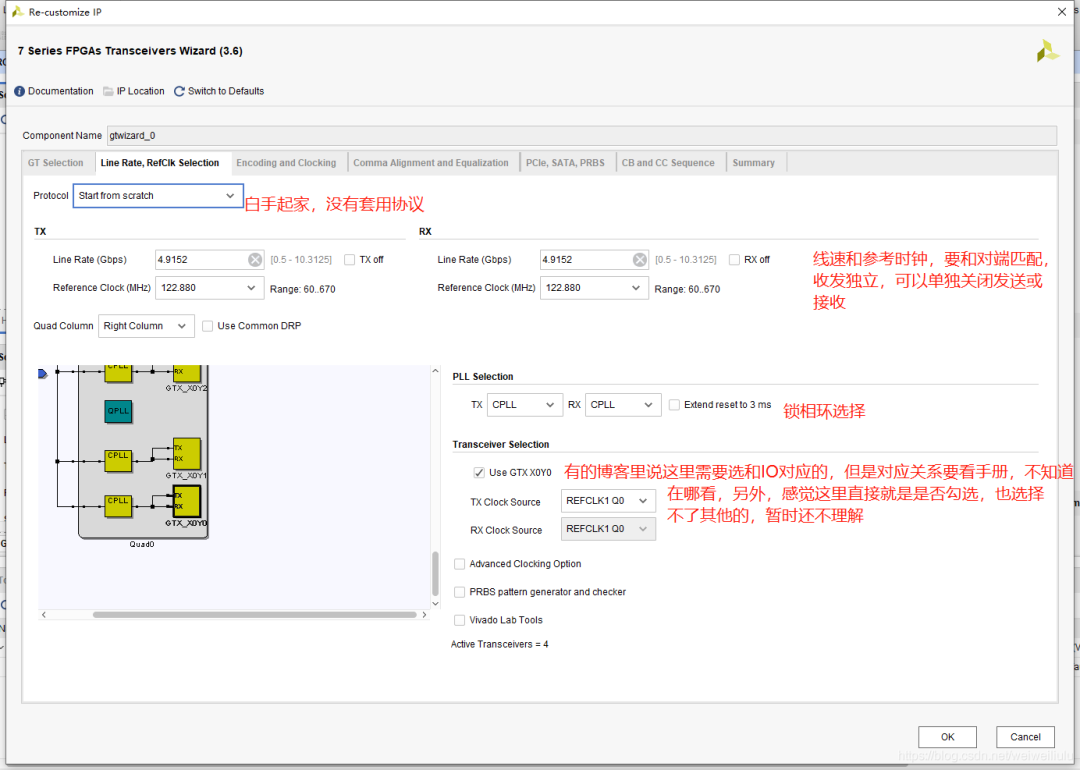
Task: Click the 'Active Transceivers = 4' text
Action: pos(499,645)
